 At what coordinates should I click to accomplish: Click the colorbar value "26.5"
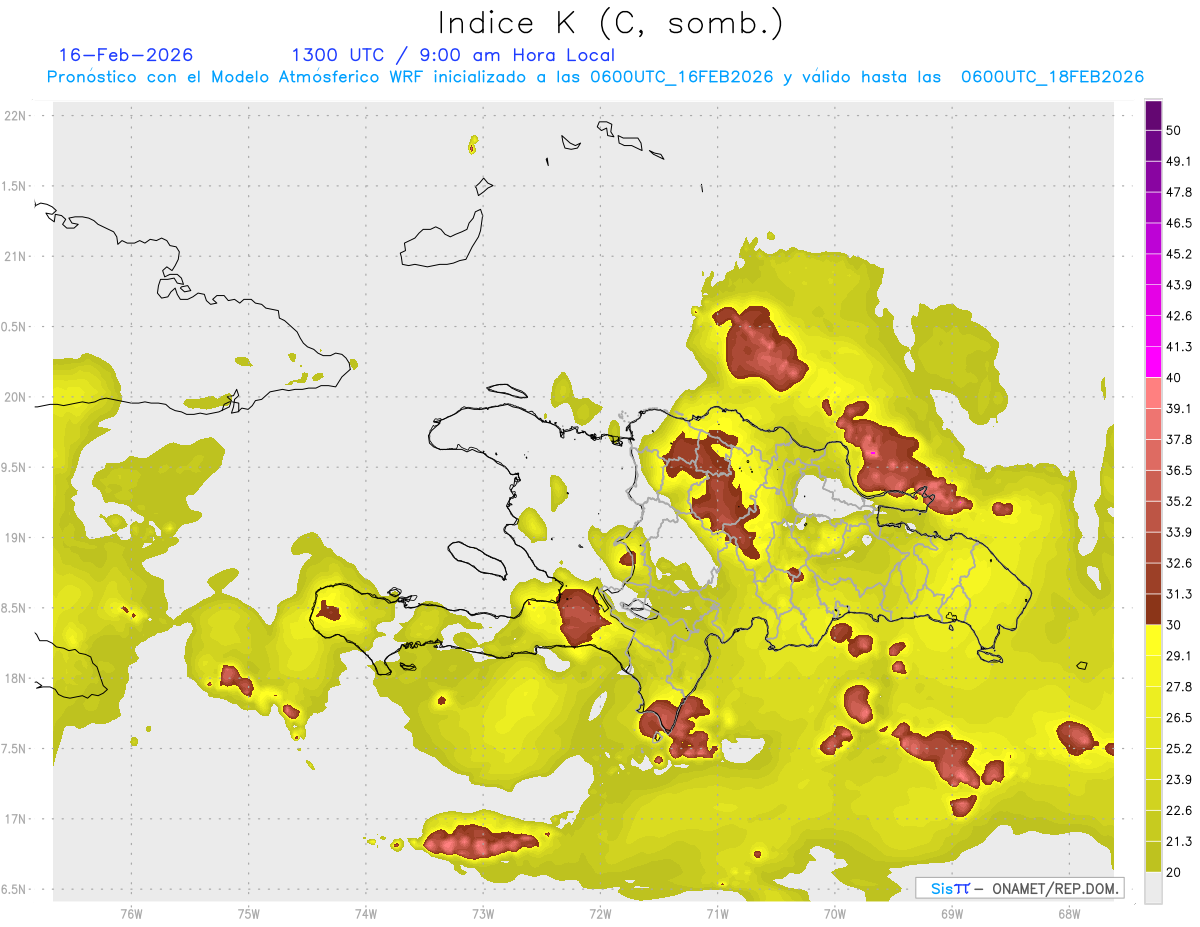pyautogui.click(x=1179, y=717)
